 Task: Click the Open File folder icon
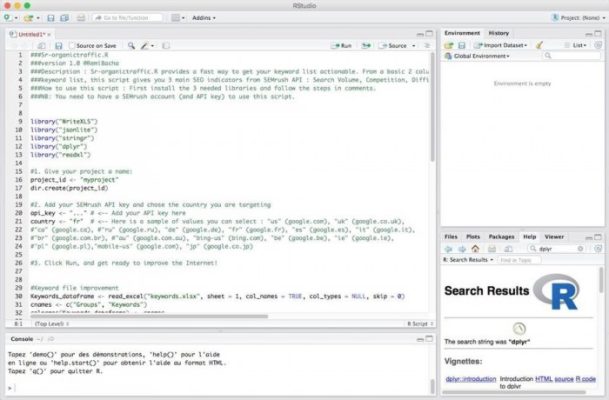(x=28, y=18)
